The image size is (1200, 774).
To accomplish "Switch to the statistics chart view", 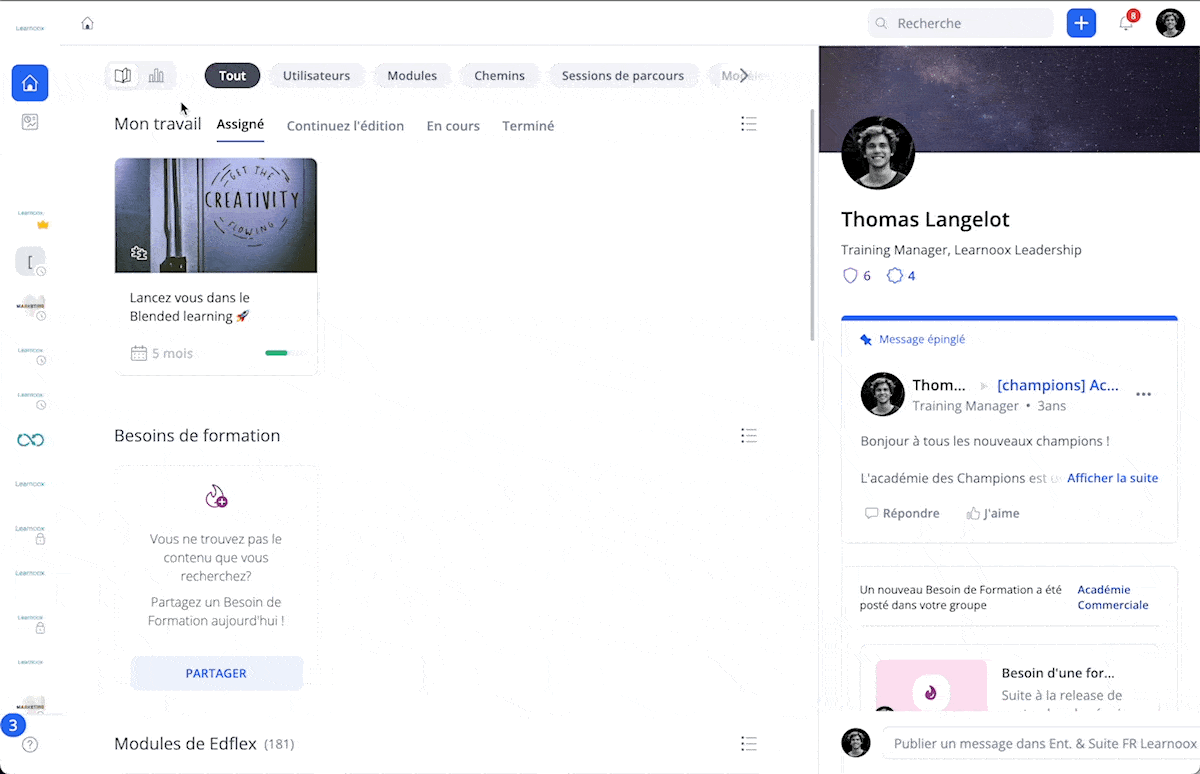I will tap(157, 75).
